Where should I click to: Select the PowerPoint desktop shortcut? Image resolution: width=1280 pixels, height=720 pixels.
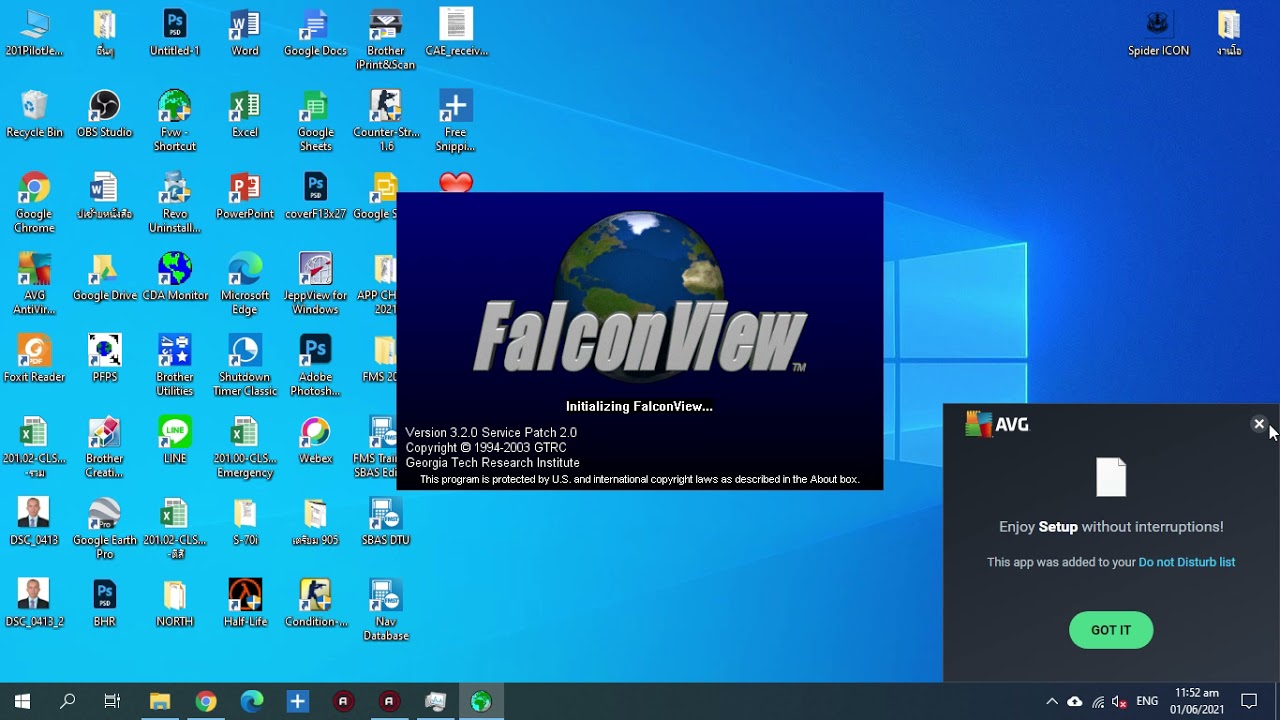pos(244,195)
